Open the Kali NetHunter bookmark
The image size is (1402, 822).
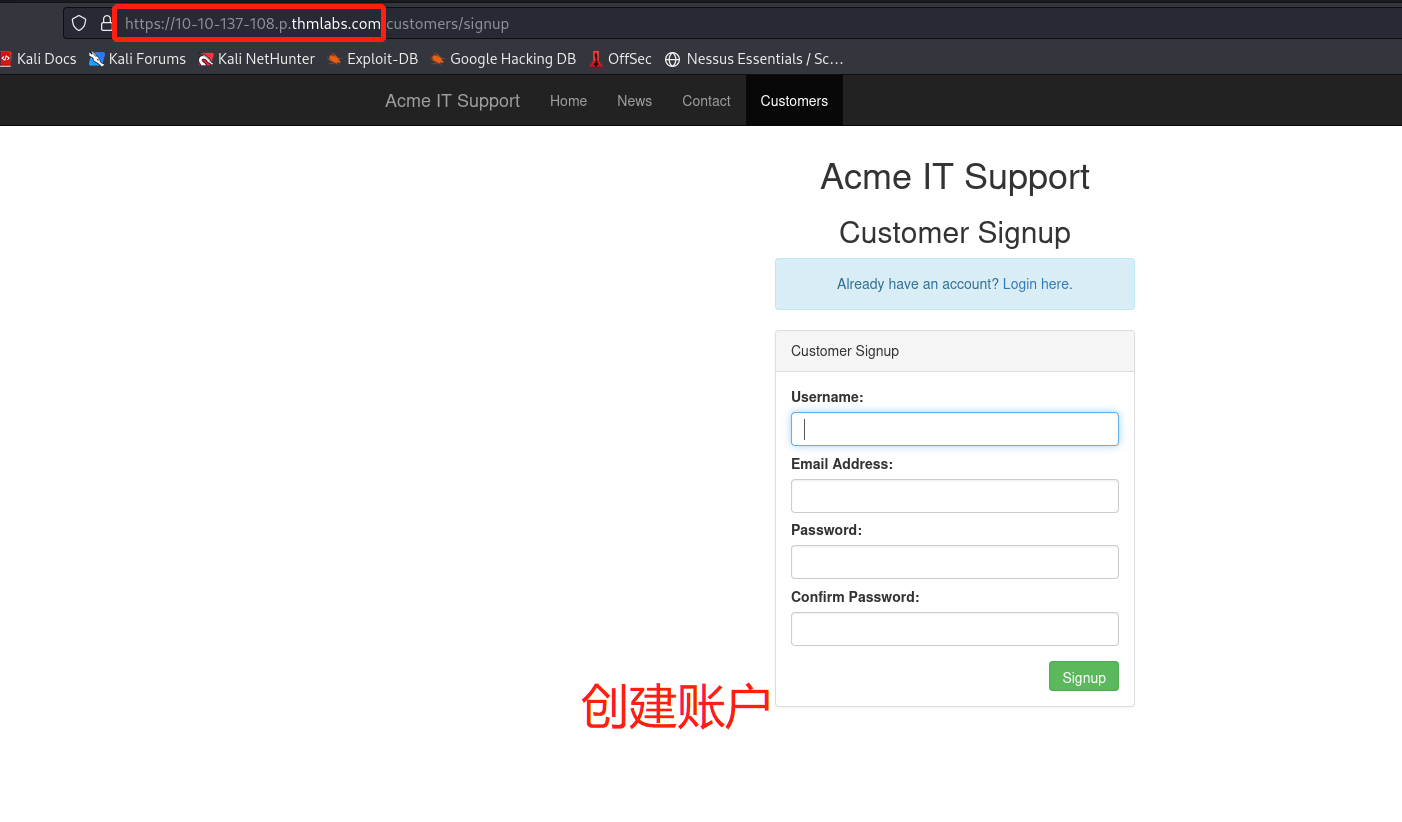257,59
